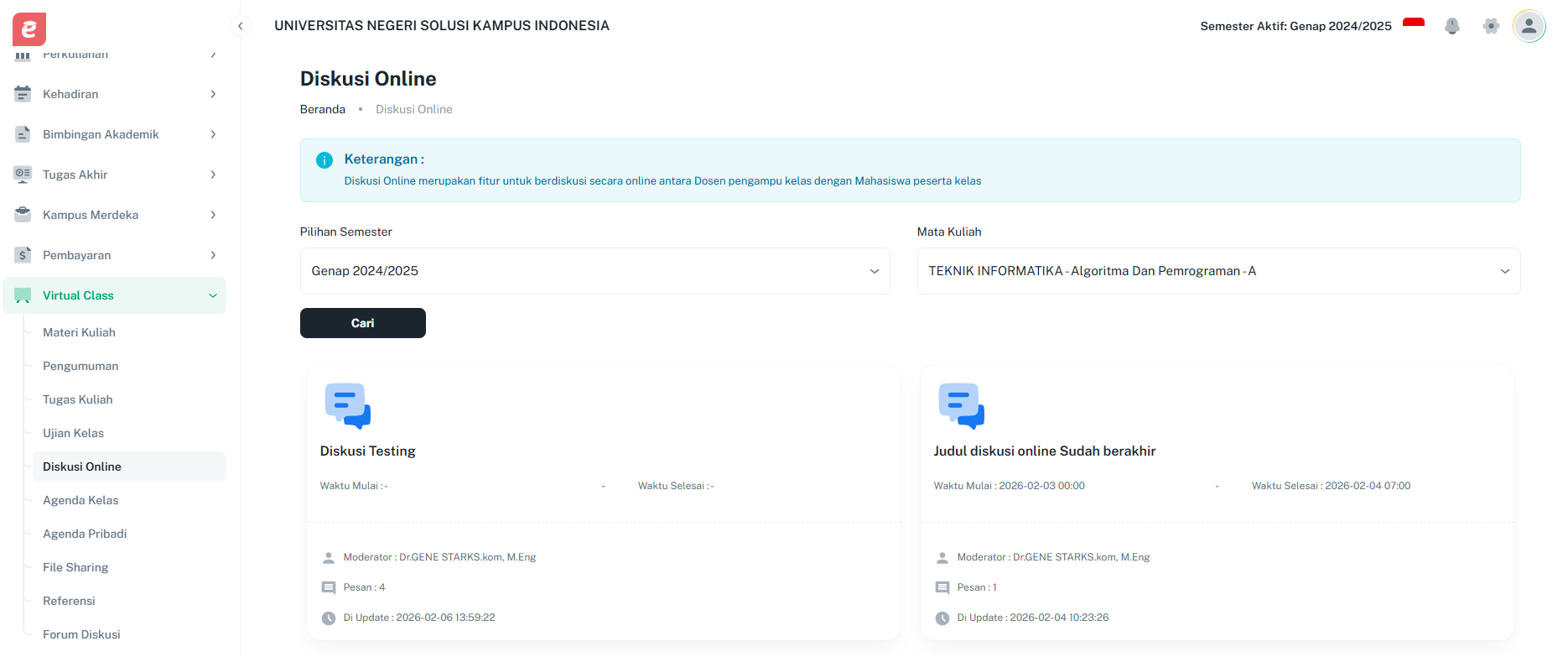Viewport: 1568px width, 657px height.
Task: Open the Diskusi Testing discussion title
Action: 367,451
